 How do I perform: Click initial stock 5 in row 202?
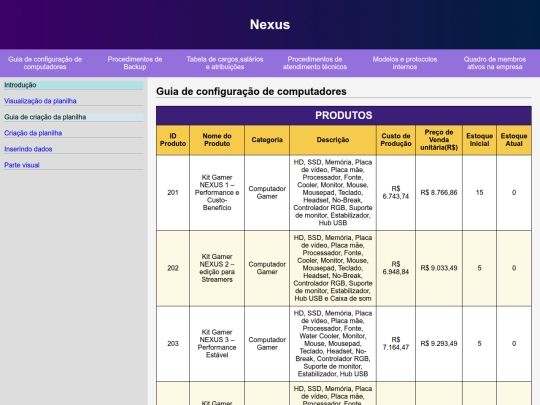pyautogui.click(x=479, y=268)
